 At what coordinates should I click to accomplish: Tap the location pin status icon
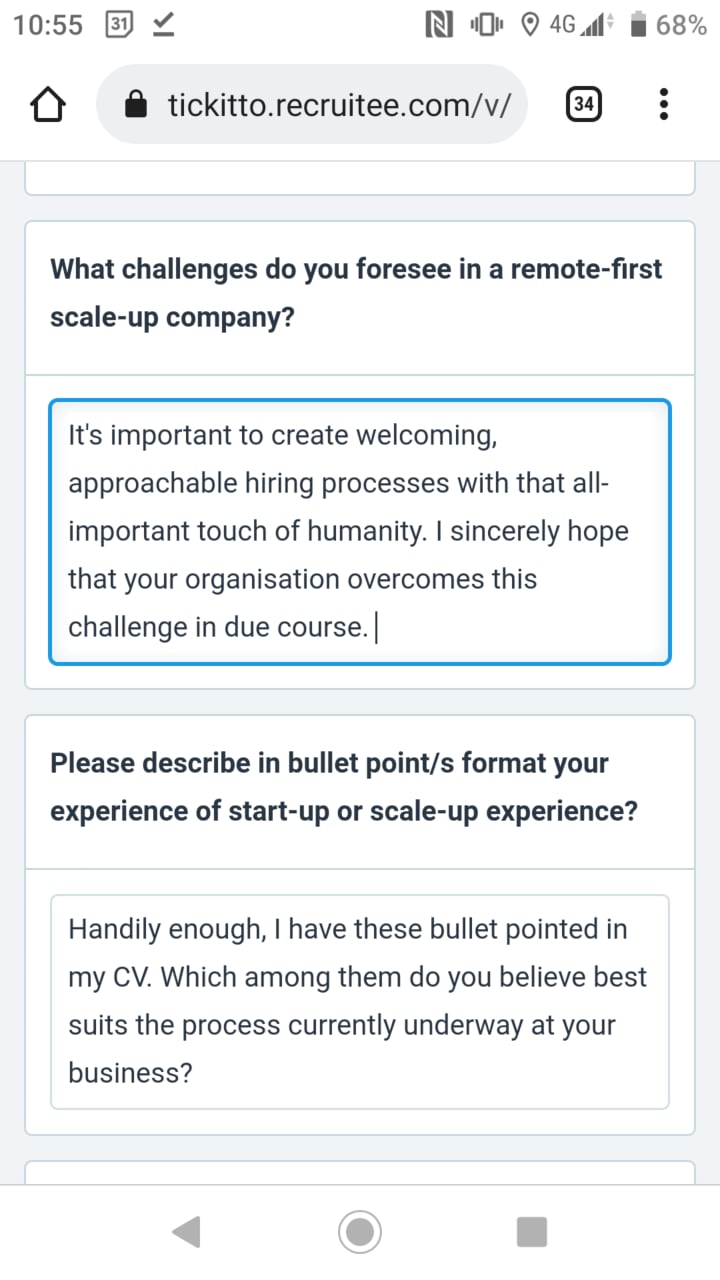point(531,26)
